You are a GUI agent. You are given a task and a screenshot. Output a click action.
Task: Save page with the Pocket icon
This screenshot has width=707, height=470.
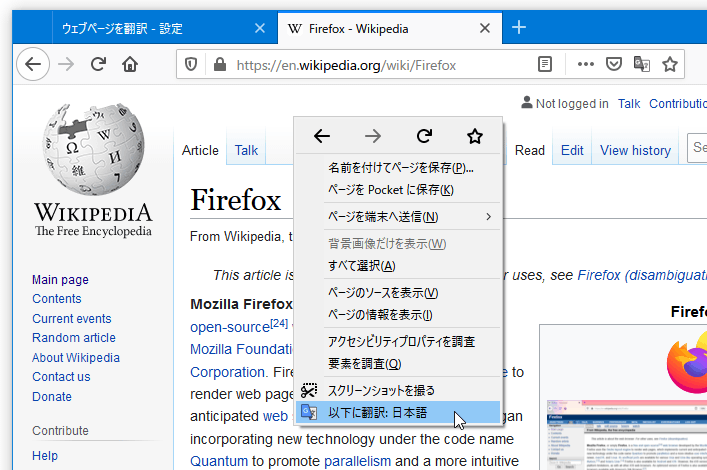click(x=614, y=65)
